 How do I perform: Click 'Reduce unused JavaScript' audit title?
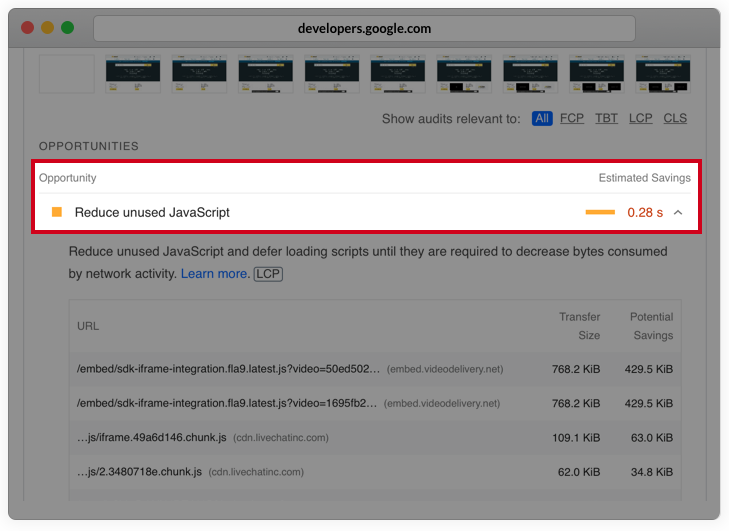(x=152, y=212)
